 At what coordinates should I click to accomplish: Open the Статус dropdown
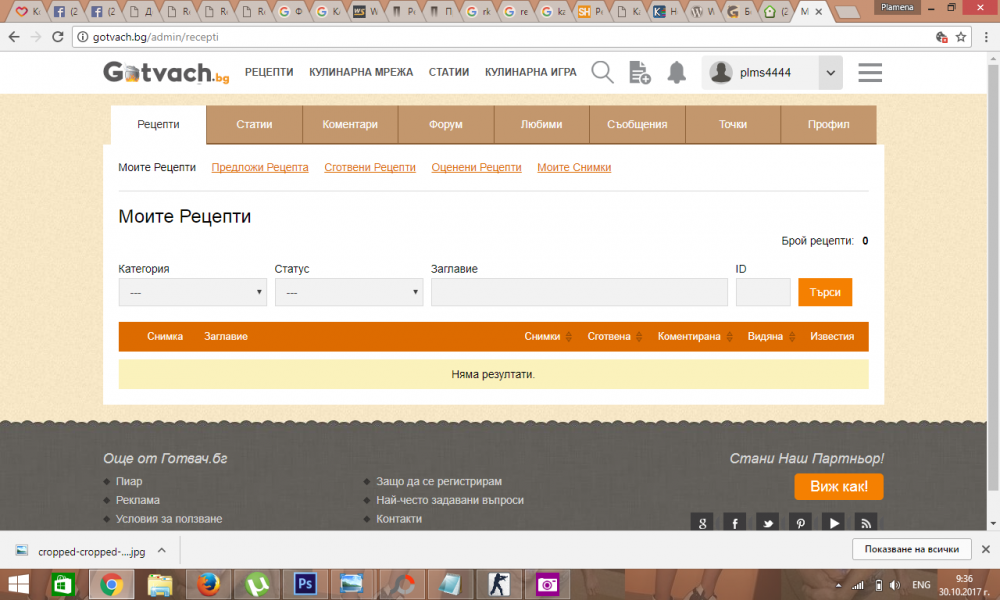(x=349, y=292)
